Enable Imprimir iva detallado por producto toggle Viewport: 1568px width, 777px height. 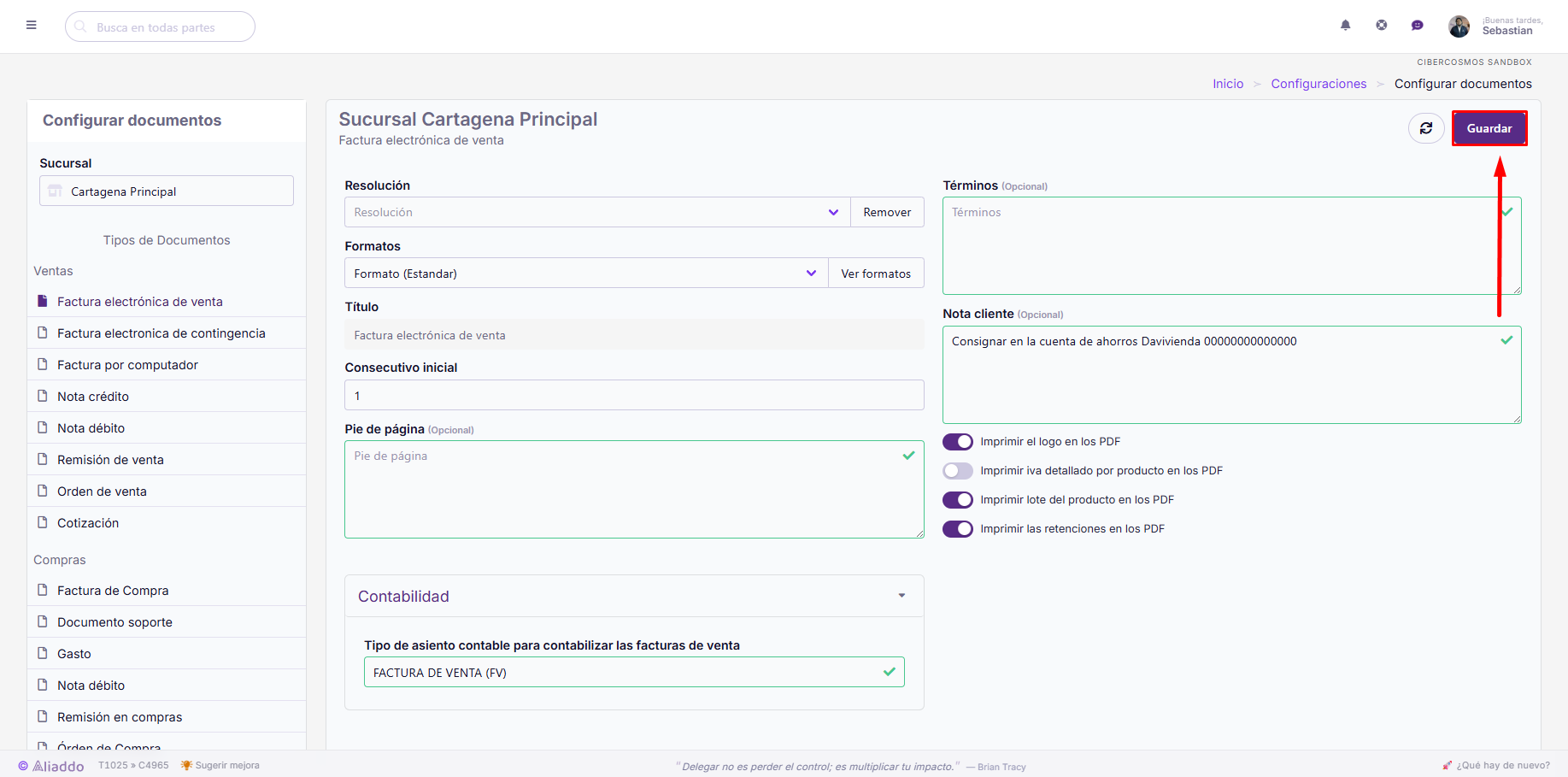click(x=958, y=471)
